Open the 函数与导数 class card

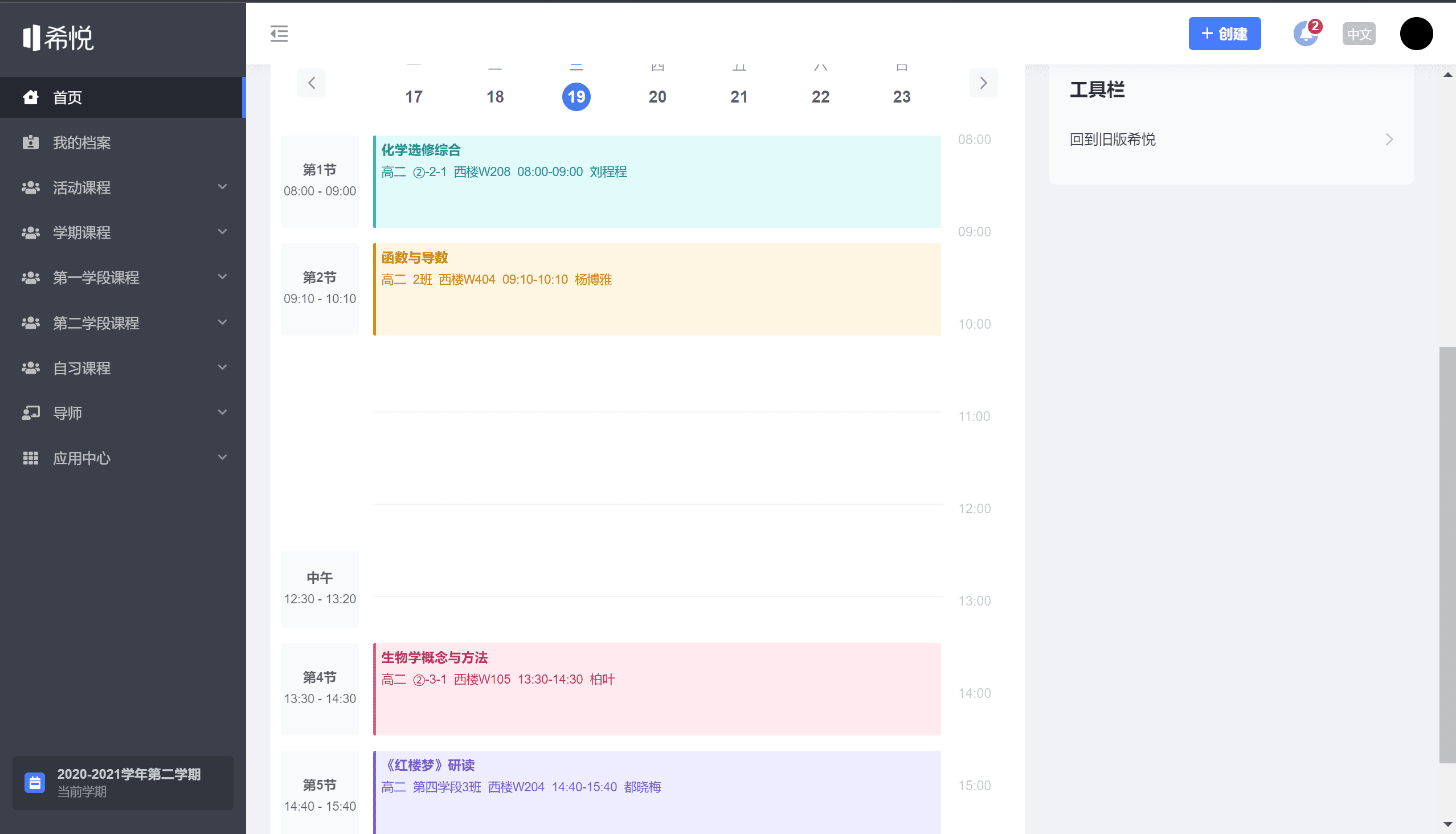[x=657, y=289]
